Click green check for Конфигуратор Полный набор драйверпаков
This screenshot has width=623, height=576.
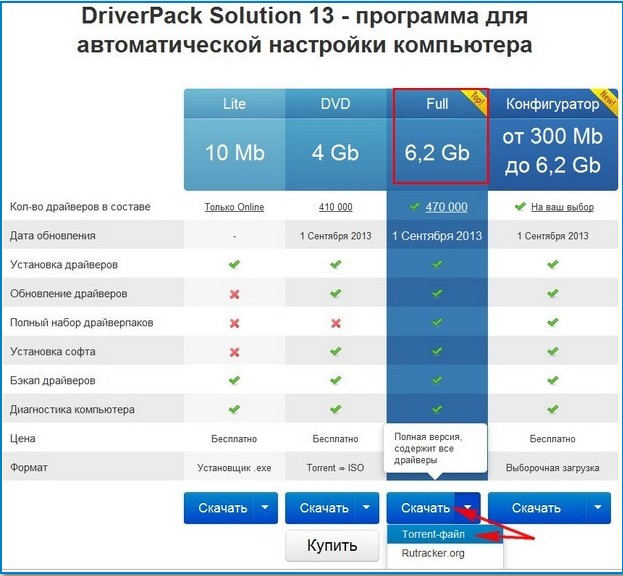click(553, 322)
